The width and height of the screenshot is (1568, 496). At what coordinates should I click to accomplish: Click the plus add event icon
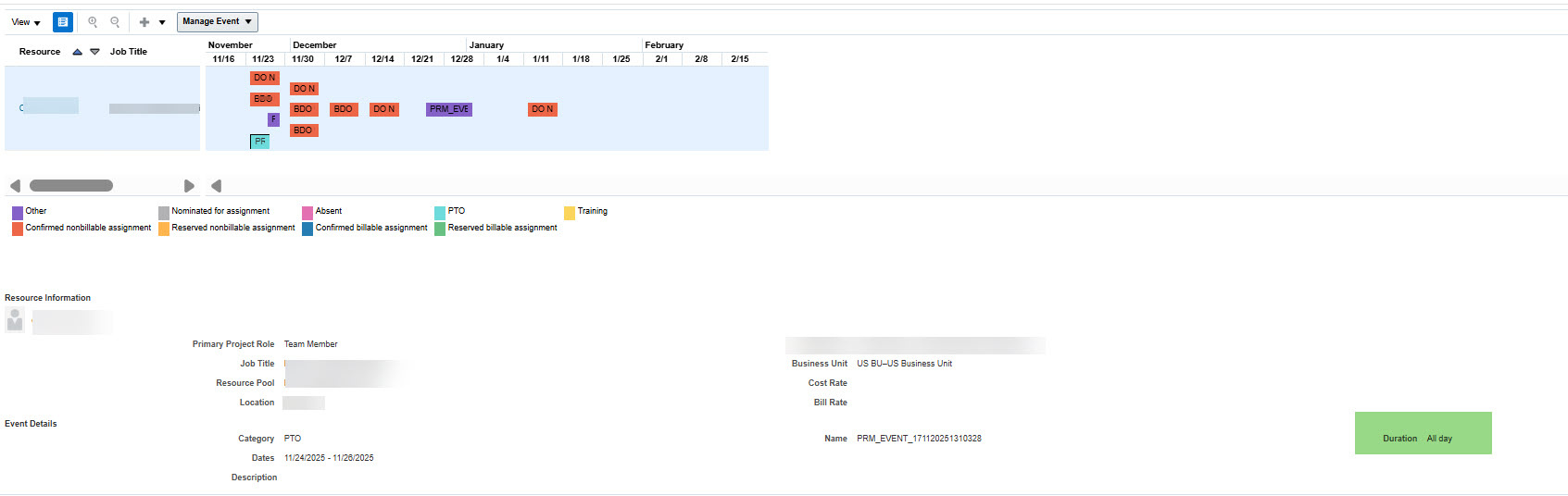coord(144,22)
